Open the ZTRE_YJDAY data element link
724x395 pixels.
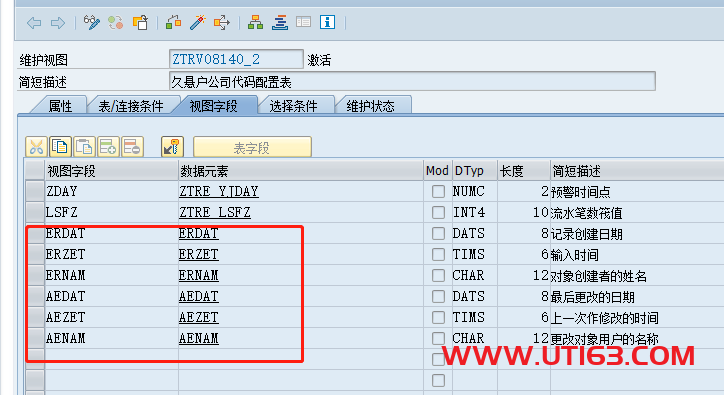(219, 191)
